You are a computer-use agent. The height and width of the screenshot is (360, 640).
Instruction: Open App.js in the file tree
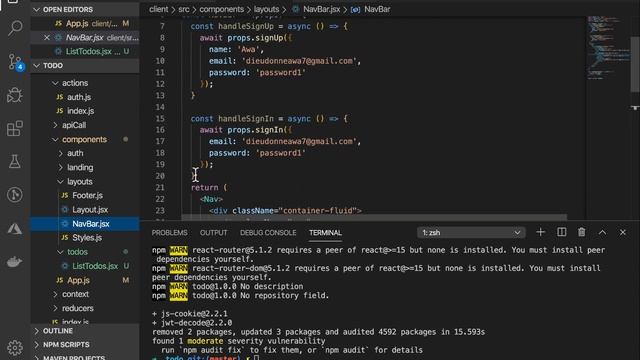[85, 280]
